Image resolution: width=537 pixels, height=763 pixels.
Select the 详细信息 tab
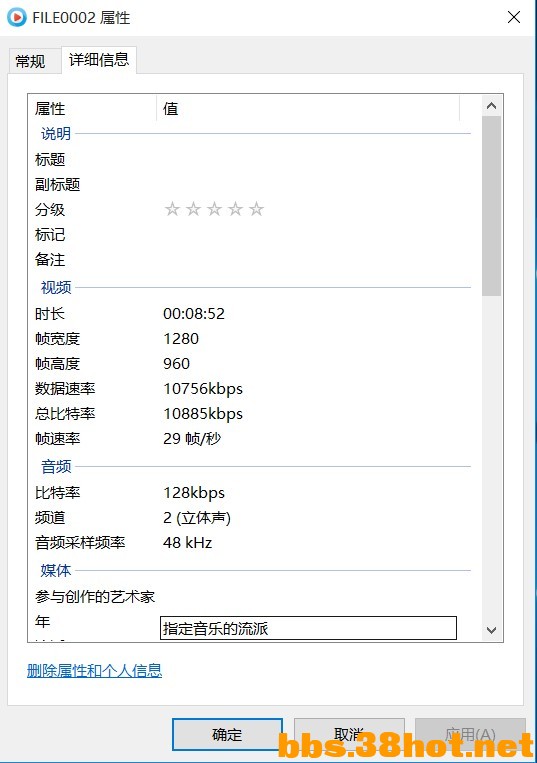[x=99, y=60]
